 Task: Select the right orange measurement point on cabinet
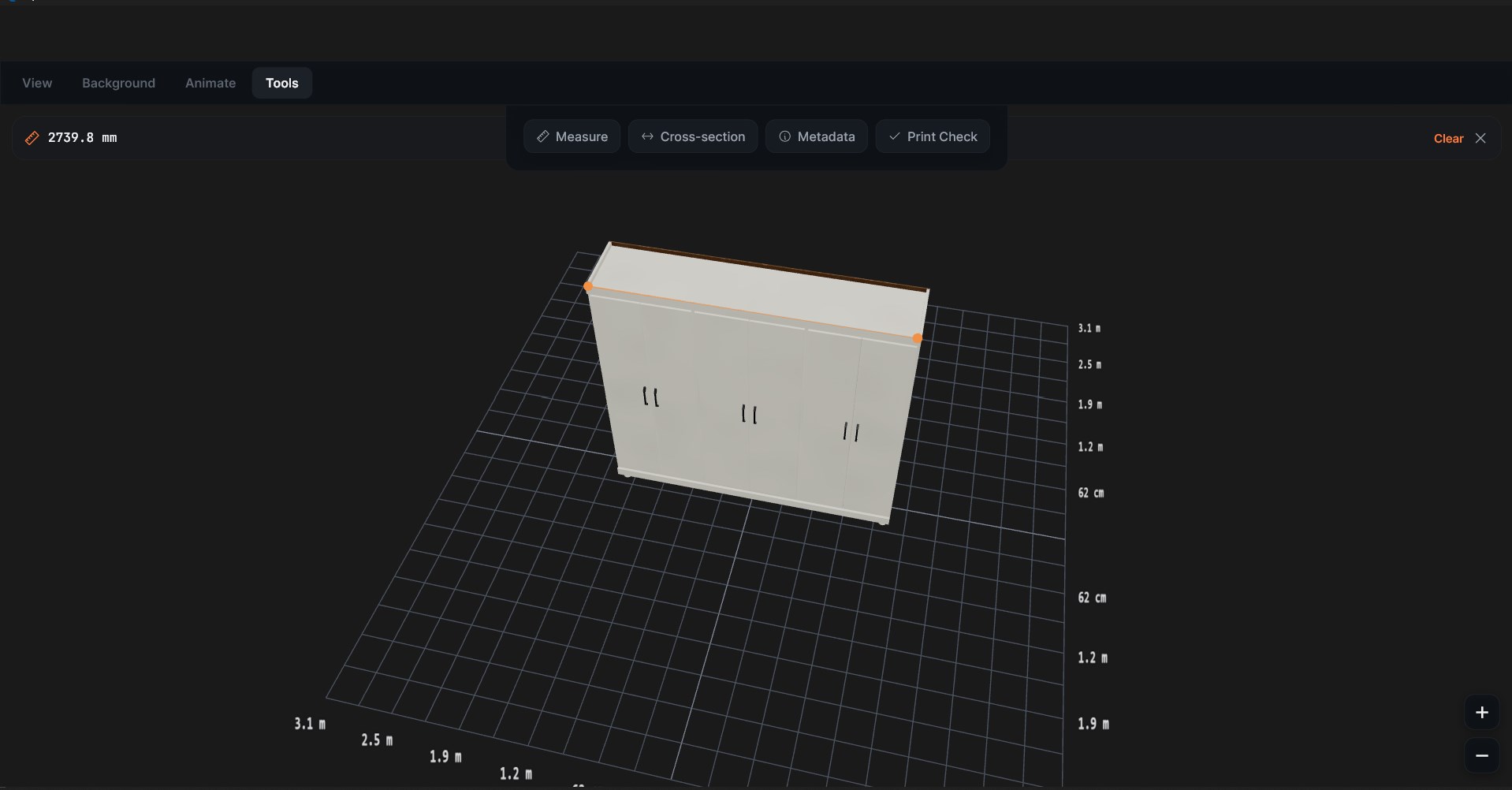coord(918,338)
